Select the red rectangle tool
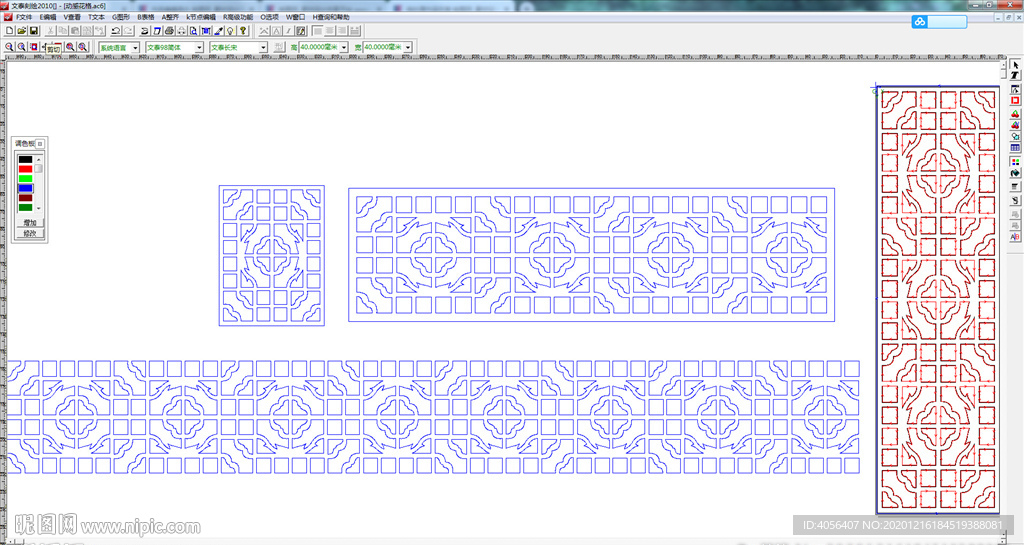The image size is (1024, 545). click(1015, 100)
